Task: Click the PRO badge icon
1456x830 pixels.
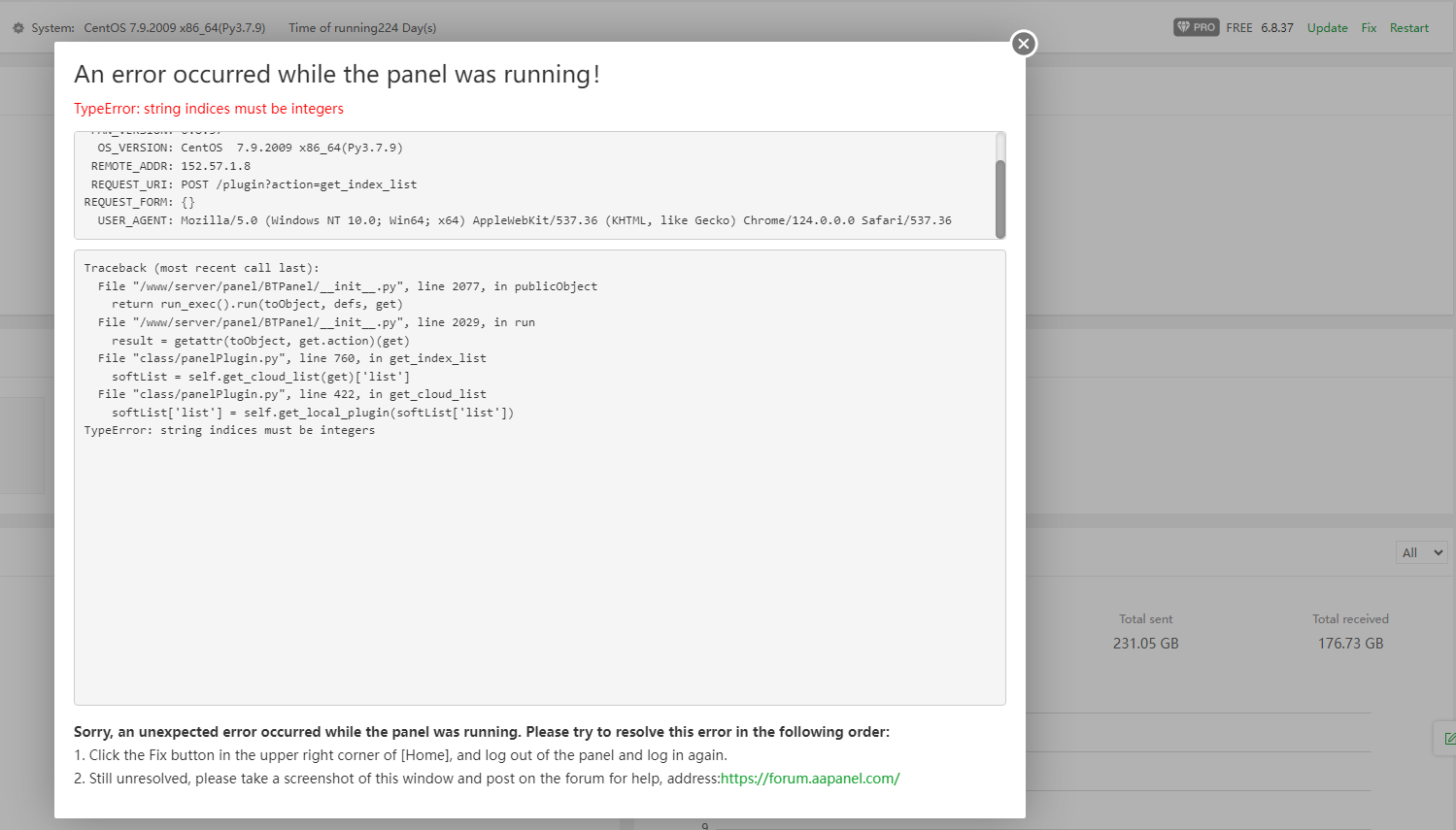Action: (x=1196, y=27)
